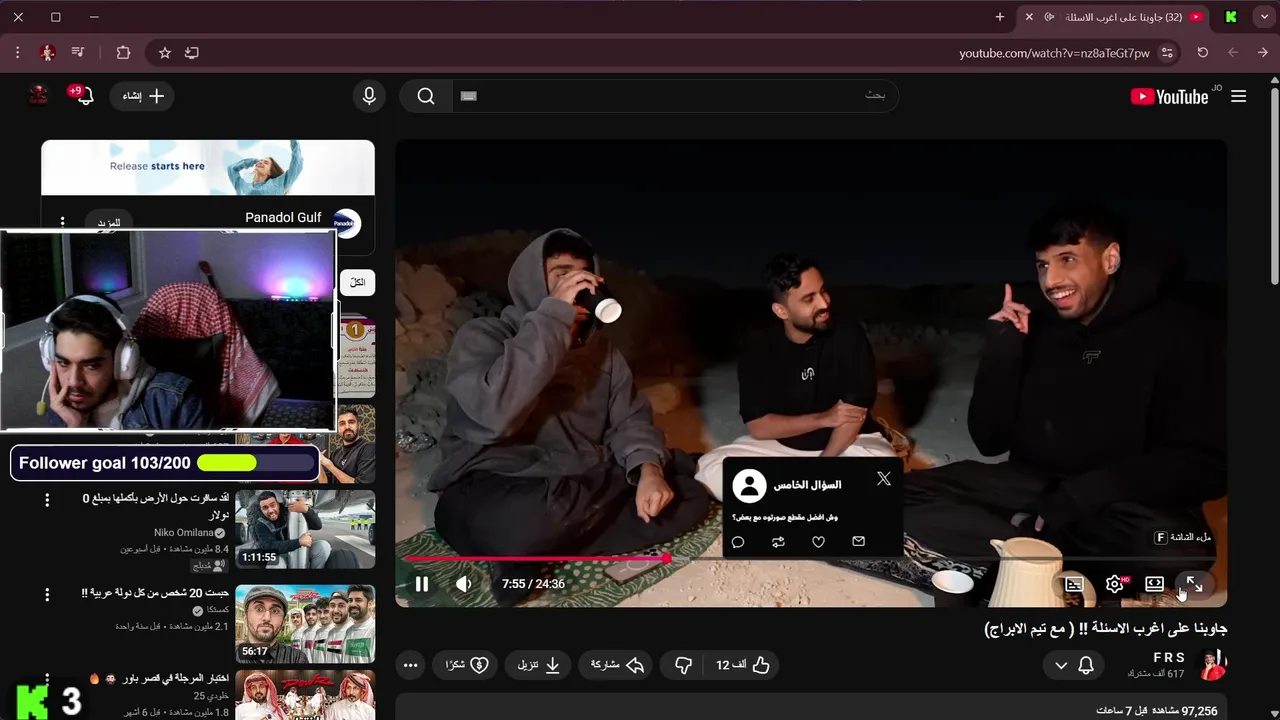Click للمزيد on Panadol Gulf ad
The width and height of the screenshot is (1280, 720).
[109, 223]
